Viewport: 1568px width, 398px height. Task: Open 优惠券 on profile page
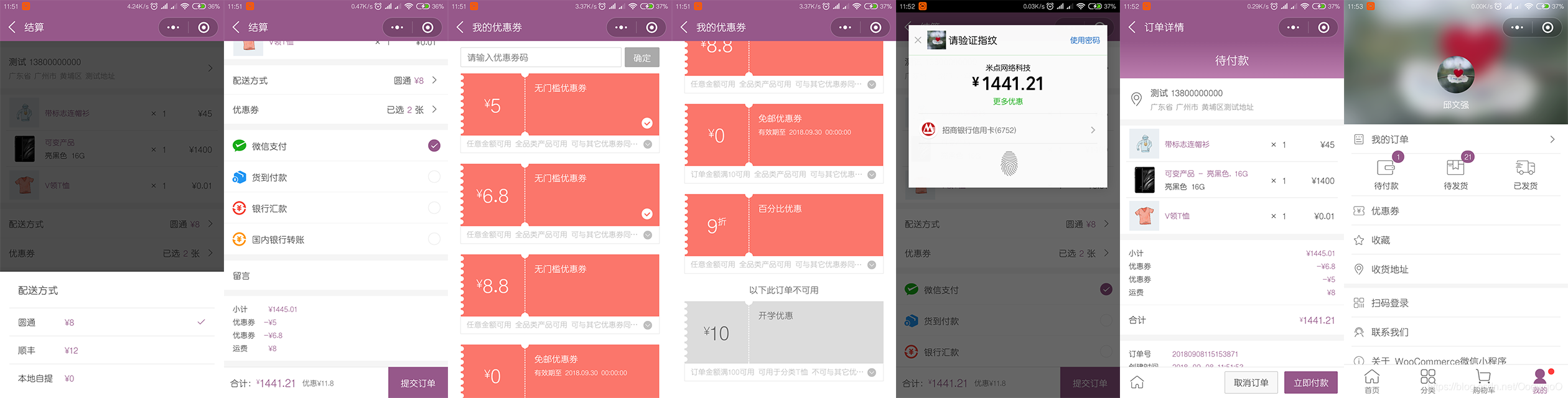[1456, 211]
